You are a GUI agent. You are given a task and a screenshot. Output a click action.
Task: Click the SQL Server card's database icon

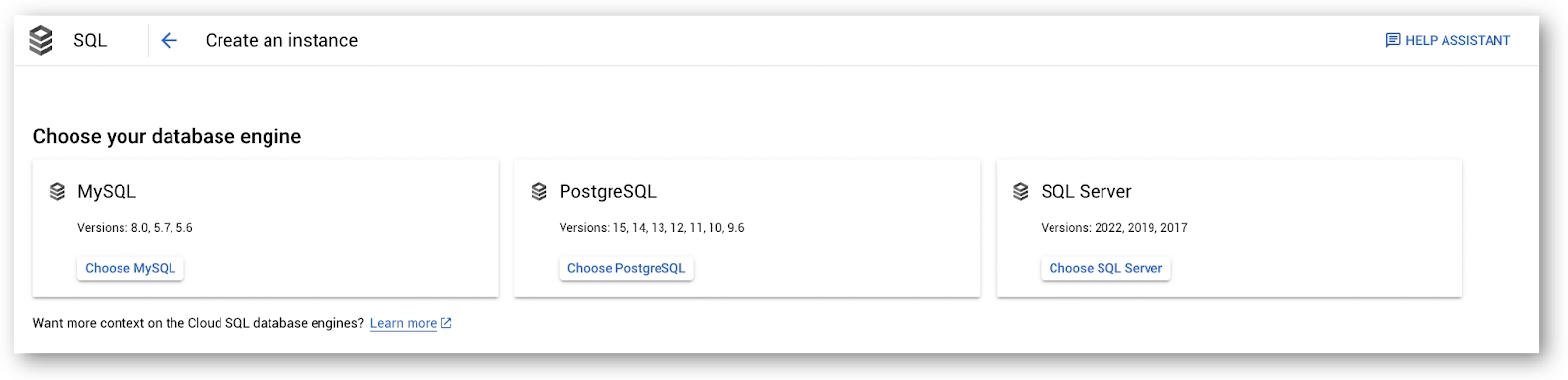(1021, 191)
